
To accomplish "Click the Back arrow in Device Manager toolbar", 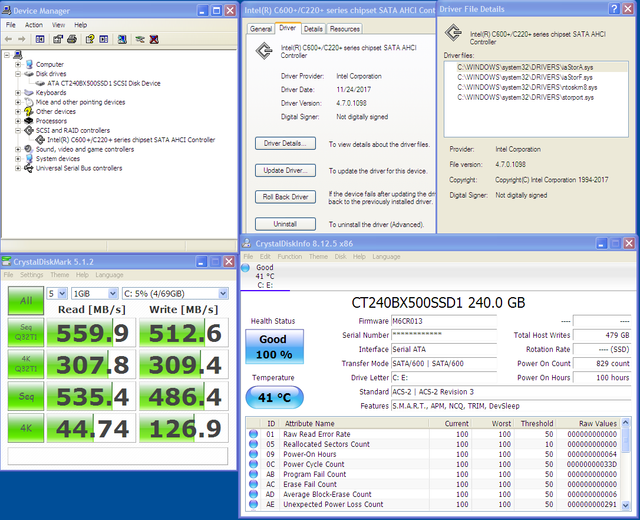I will coord(8,39).
